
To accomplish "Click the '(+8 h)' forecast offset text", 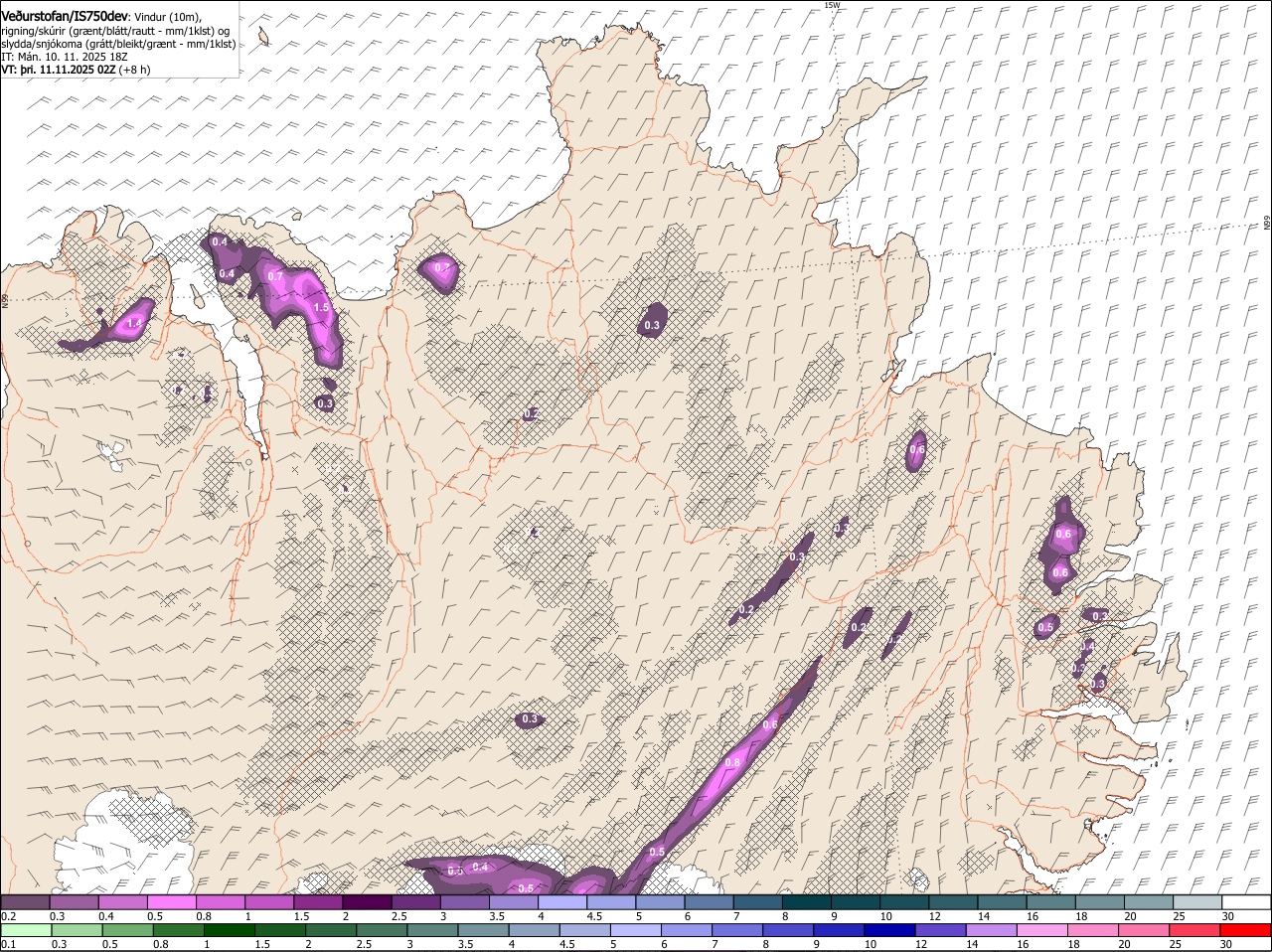I will point(135,70).
